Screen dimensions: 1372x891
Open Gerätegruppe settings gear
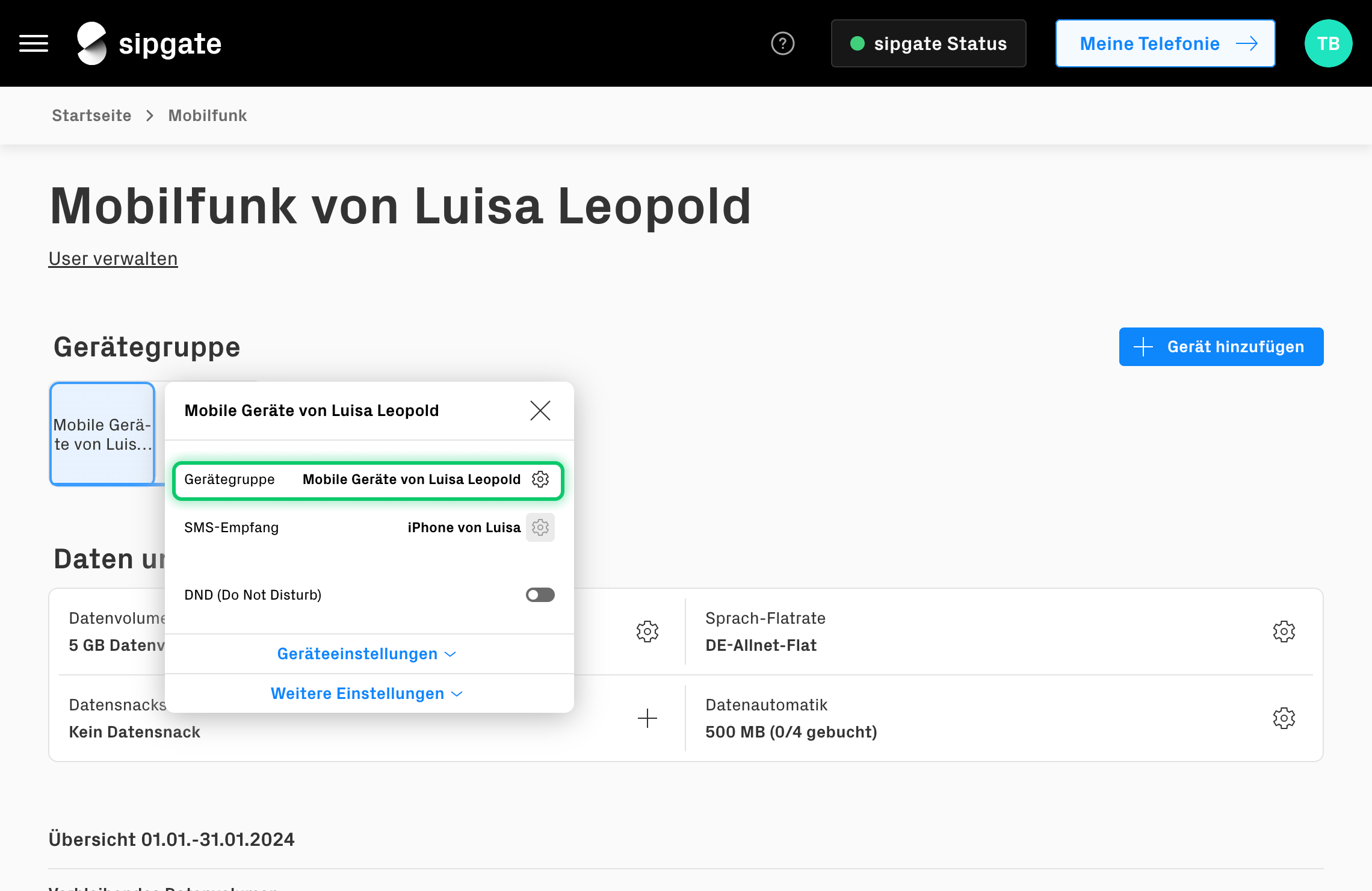540,479
